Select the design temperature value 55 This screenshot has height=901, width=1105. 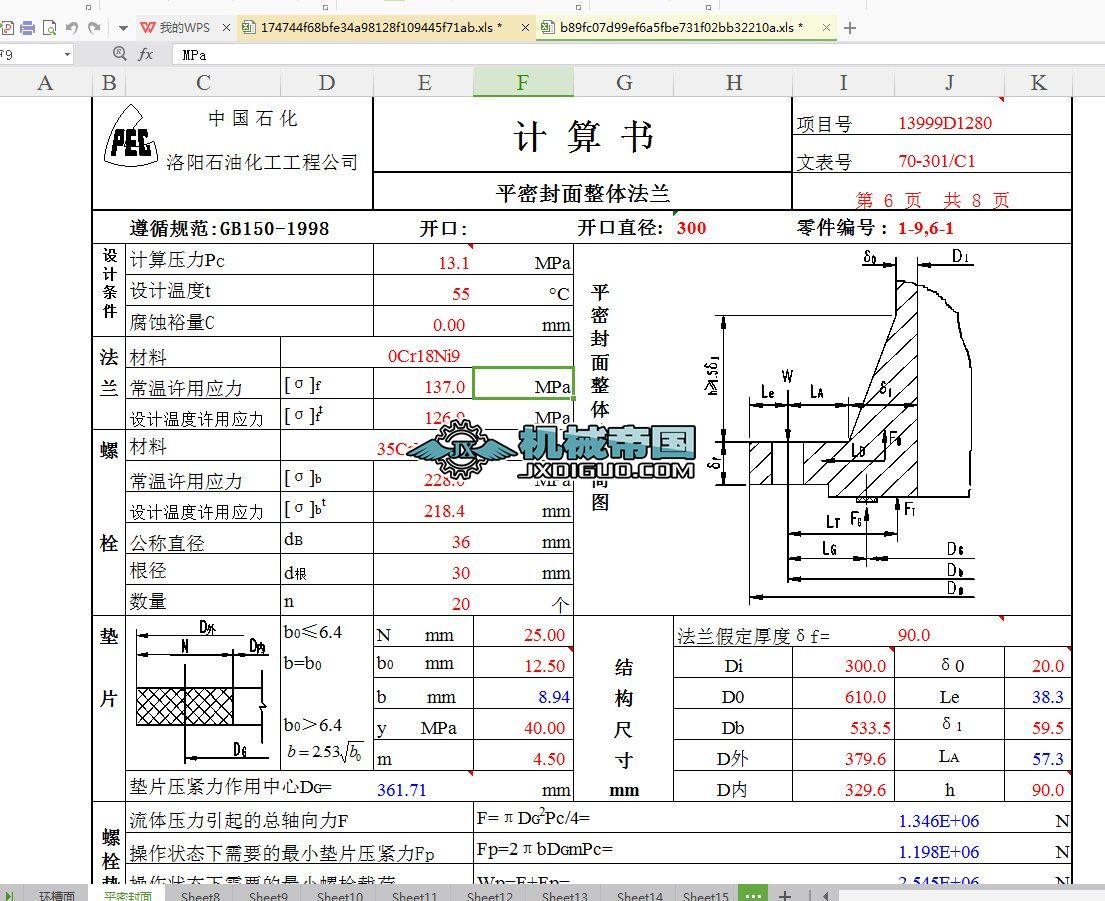click(x=460, y=294)
